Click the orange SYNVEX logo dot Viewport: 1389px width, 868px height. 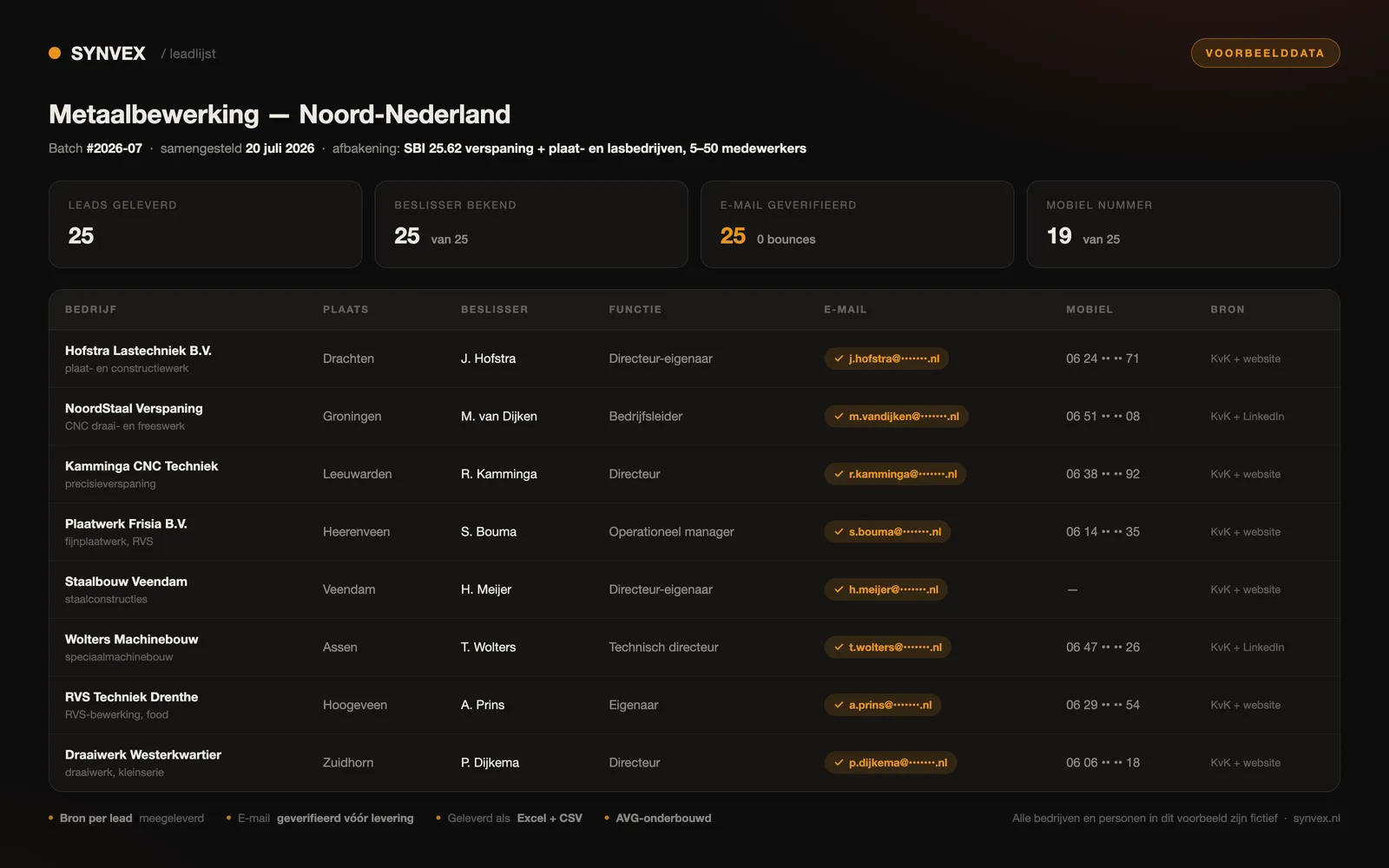coord(55,53)
